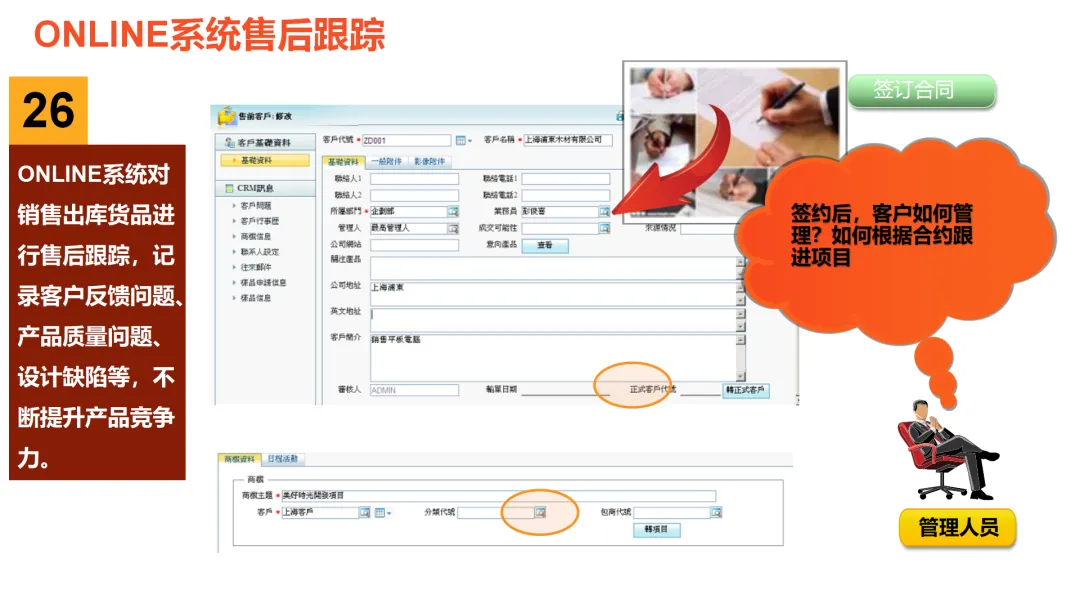Expand 樣品申請信息 tree item
1080x608 pixels.
pos(234,282)
